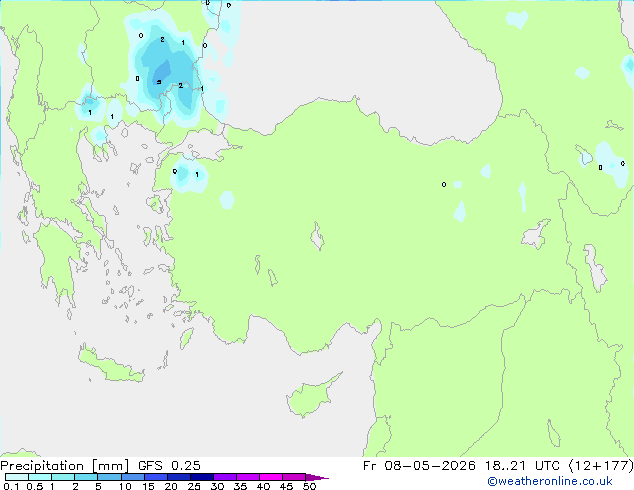The height and width of the screenshot is (490, 634).
Task: Click the 'Precipitation [mm]' title text
Action: coord(65,466)
